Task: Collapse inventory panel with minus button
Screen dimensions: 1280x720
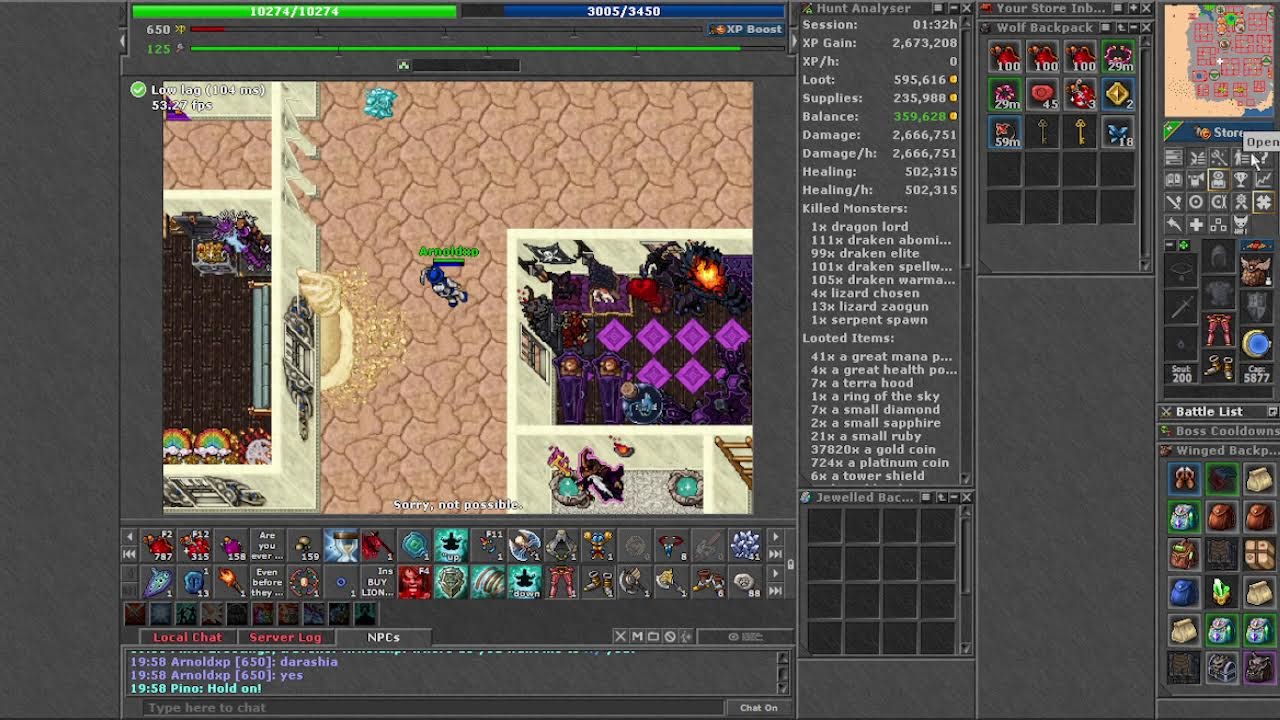Action: [x=1171, y=245]
